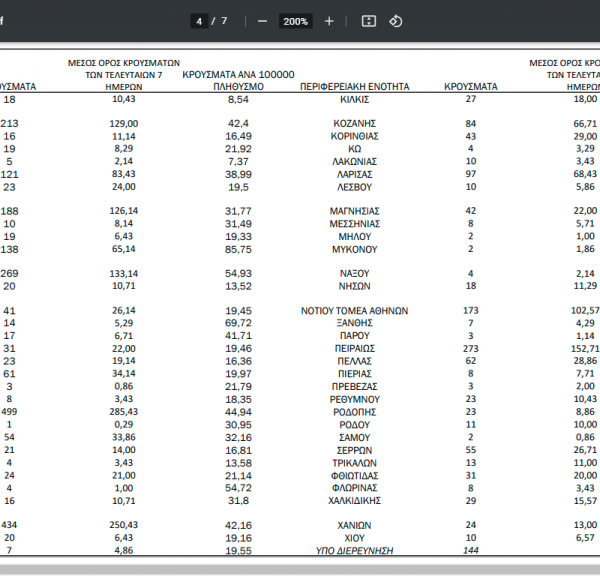Click the ΠΑΡΟΥ row name
The image size is (600, 576).
tap(355, 336)
